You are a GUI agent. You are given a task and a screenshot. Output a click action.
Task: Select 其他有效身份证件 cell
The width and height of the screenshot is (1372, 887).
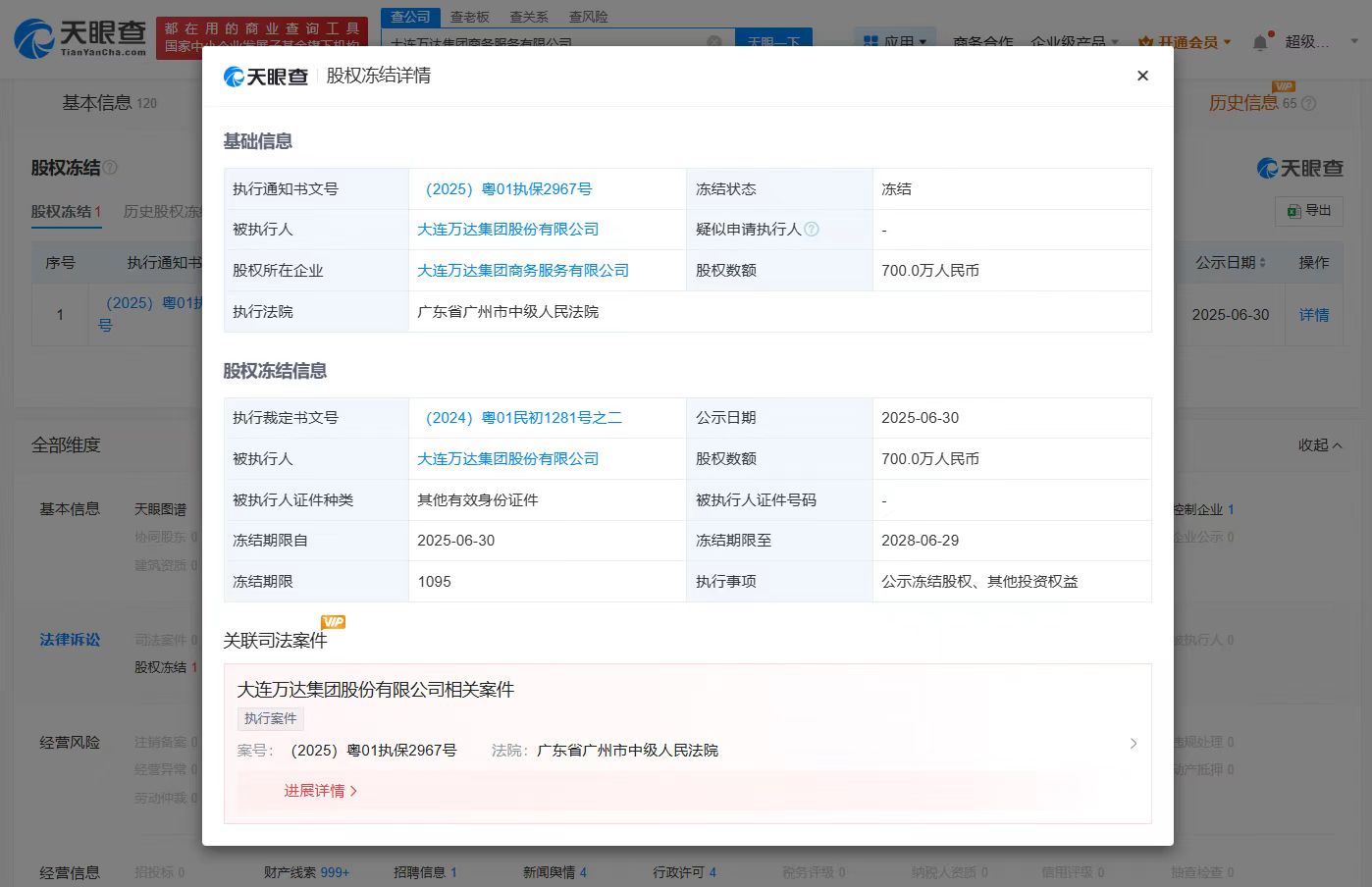pyautogui.click(x=477, y=499)
